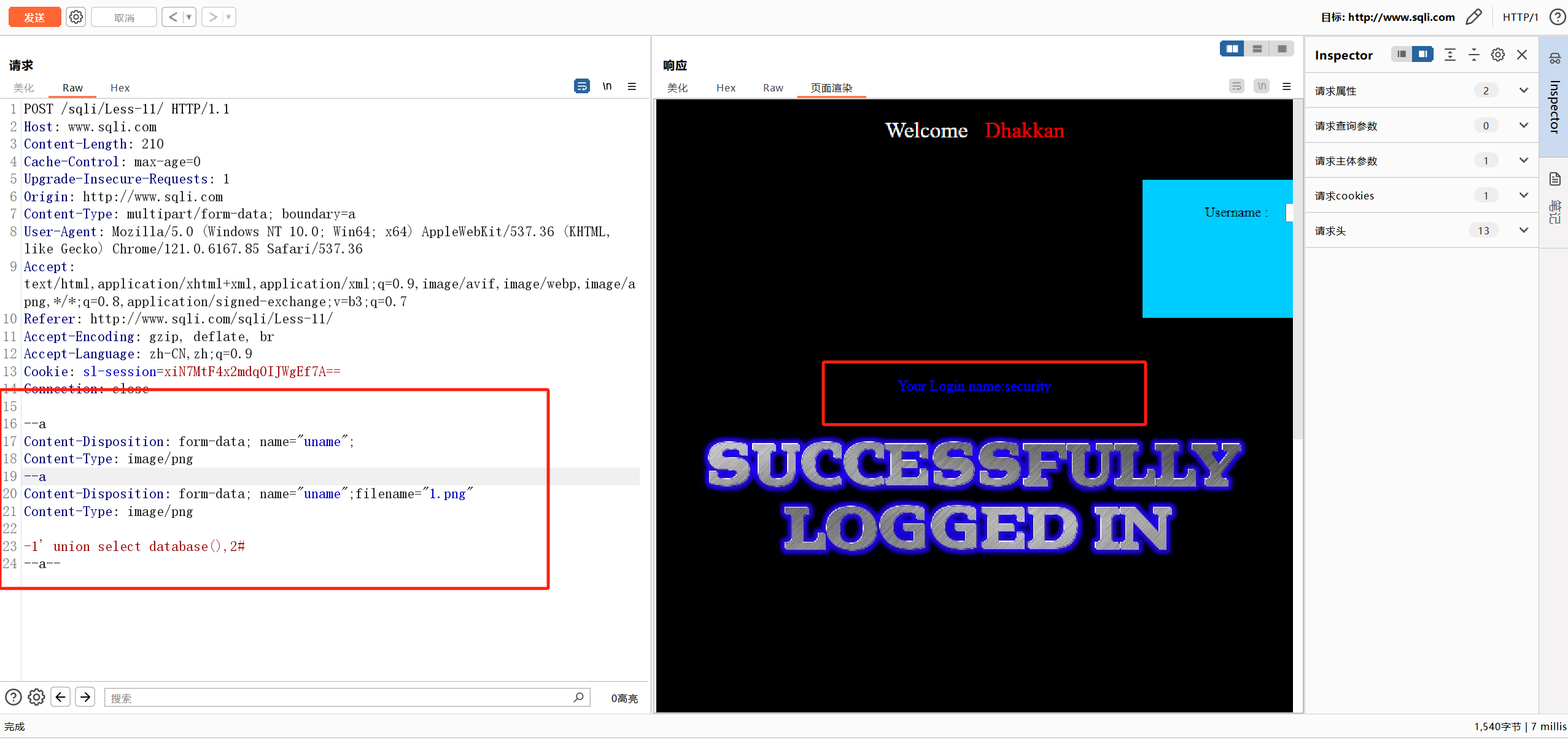The image size is (1568, 740).
Task: Toggle the request pane word-wrap icon
Action: point(581,87)
